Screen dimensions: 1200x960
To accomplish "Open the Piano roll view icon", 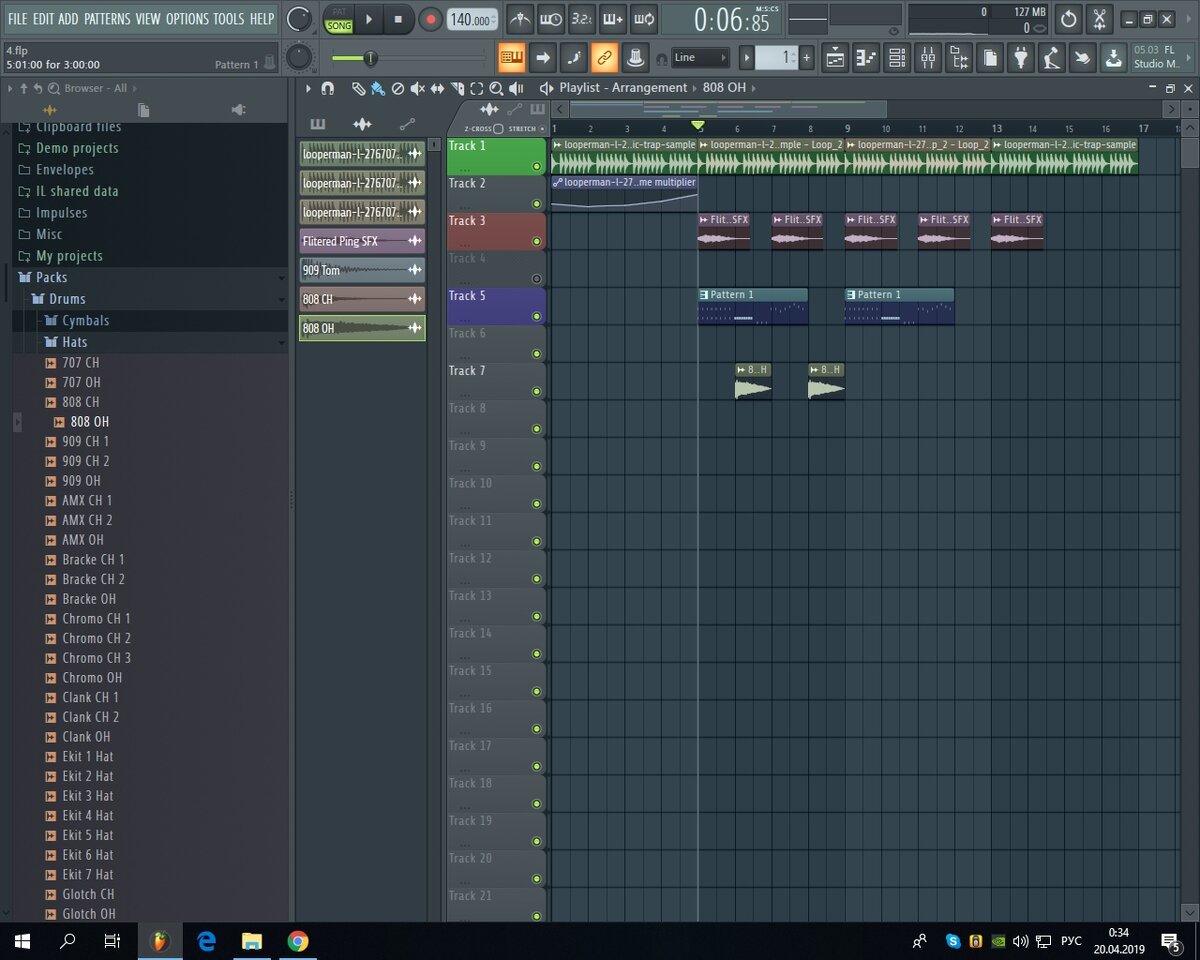I will tap(866, 58).
